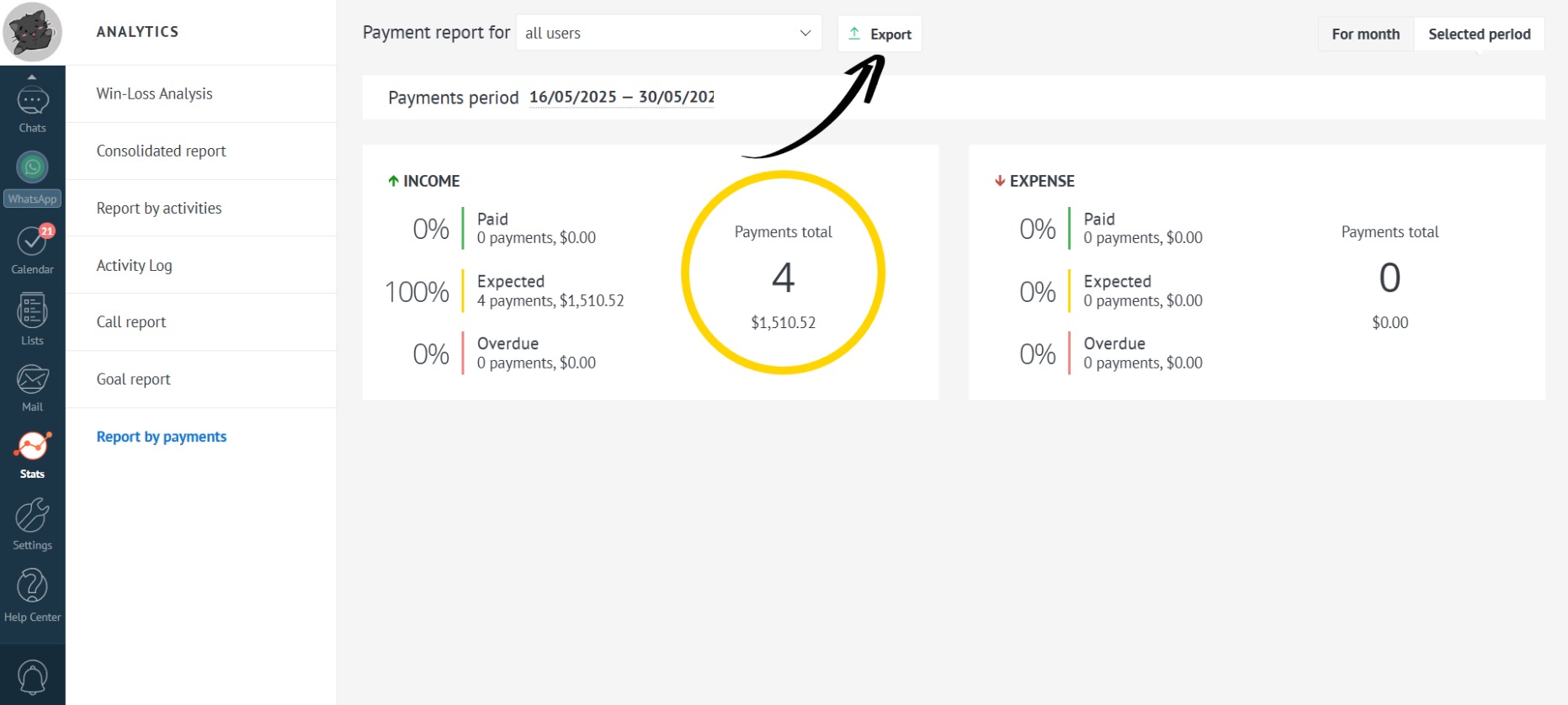Open the payments period date picker
Viewport: 1568px width, 705px height.
pos(621,98)
